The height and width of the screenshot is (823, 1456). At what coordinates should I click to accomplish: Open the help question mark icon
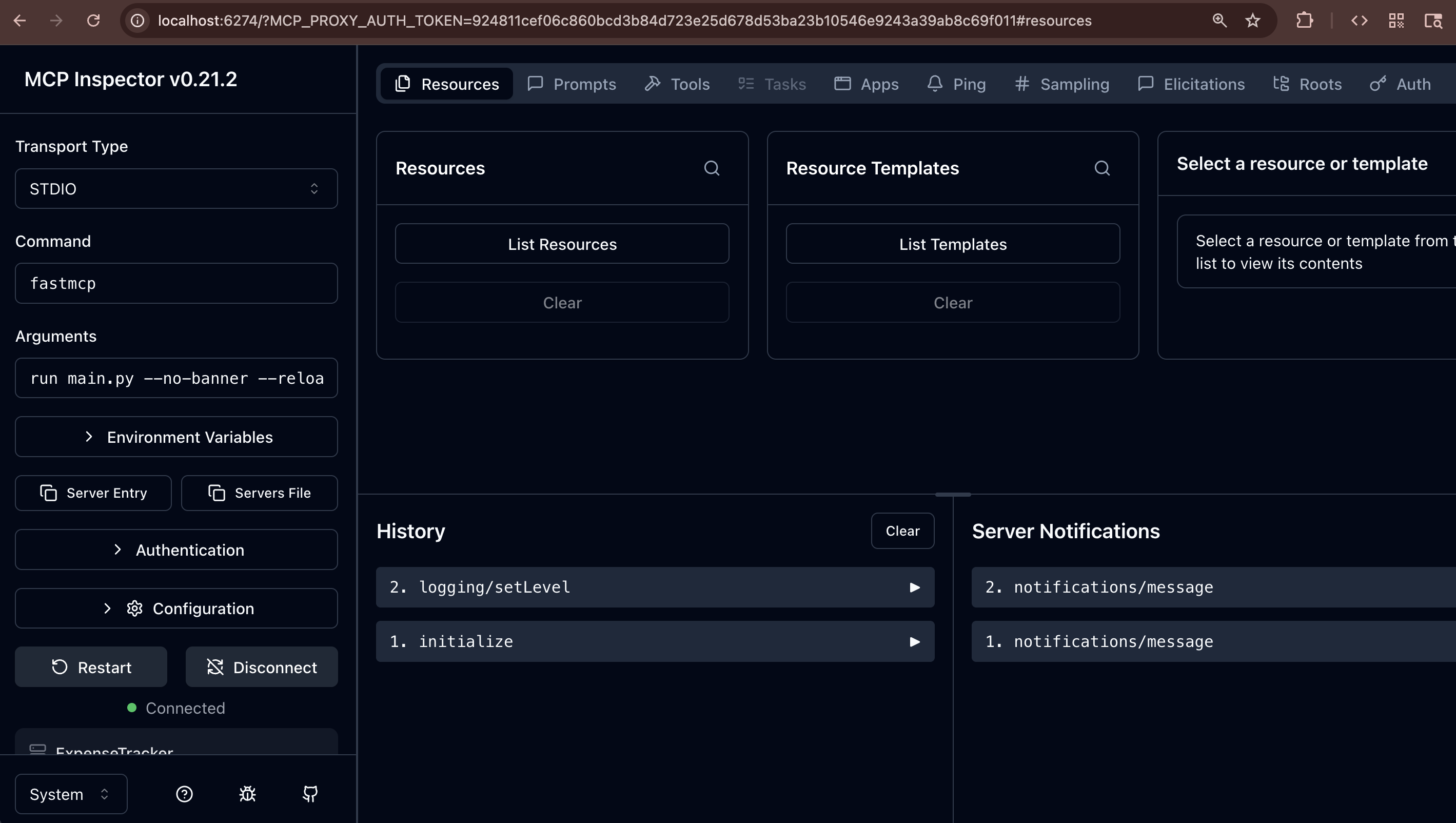[184, 794]
